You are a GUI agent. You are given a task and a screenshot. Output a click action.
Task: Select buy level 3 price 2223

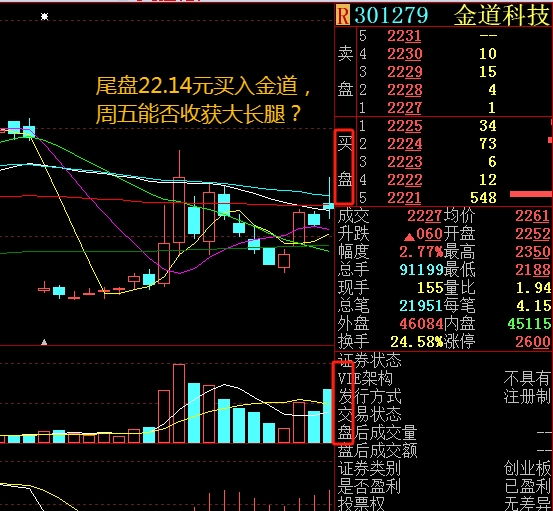(x=405, y=162)
